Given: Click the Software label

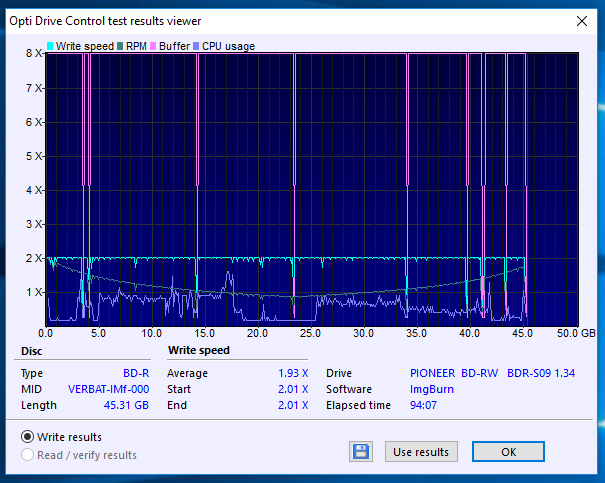Looking at the screenshot, I should click(349, 389).
